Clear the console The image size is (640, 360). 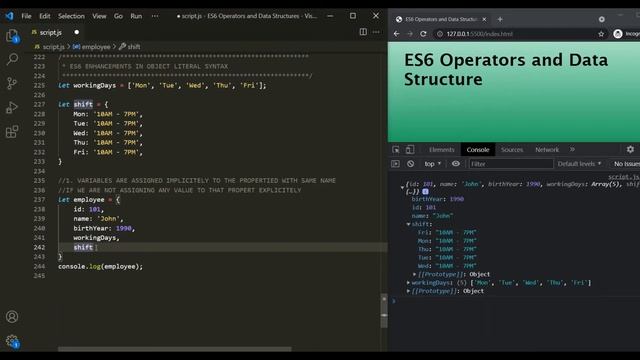point(411,164)
